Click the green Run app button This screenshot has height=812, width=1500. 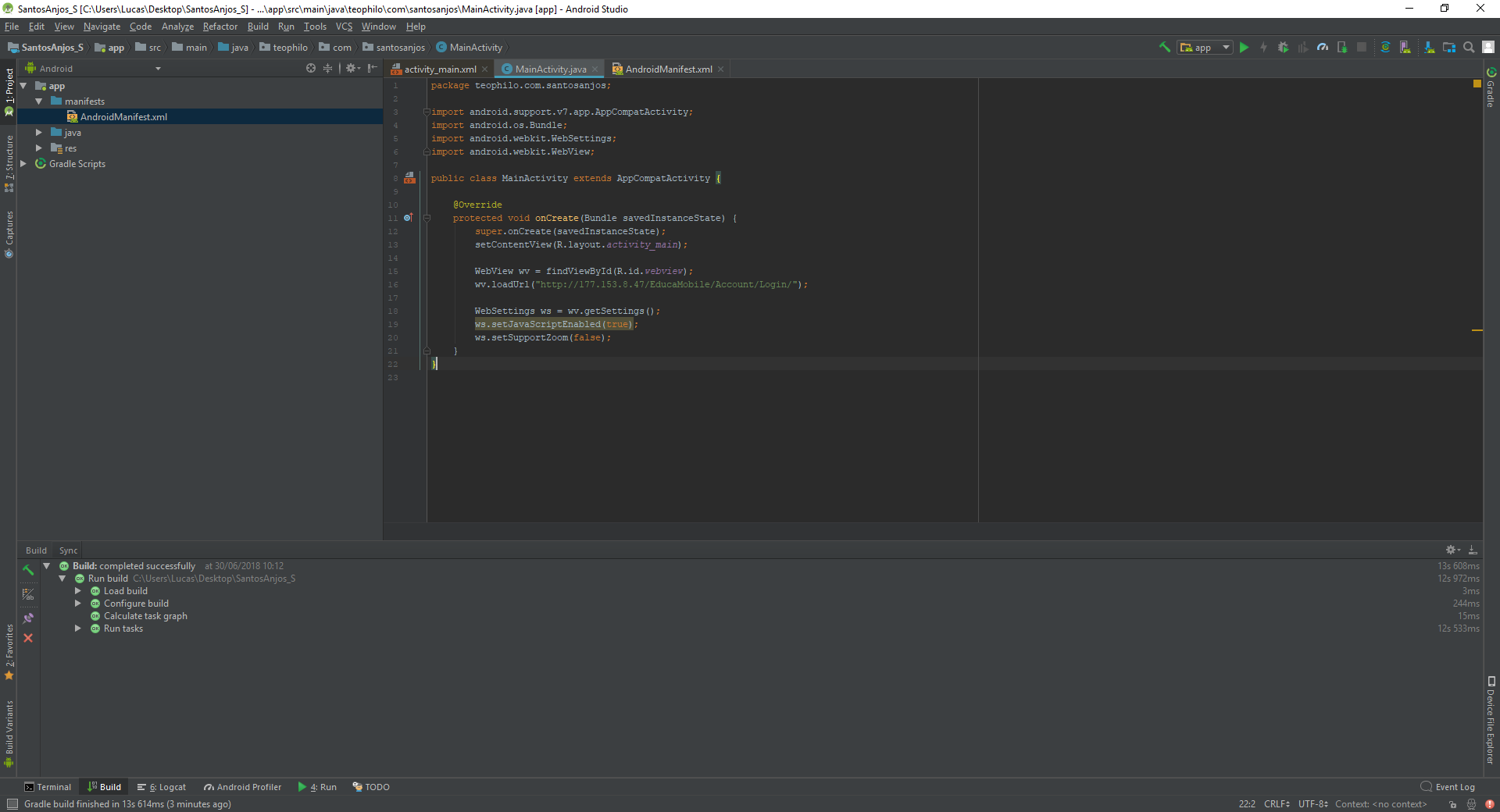[1244, 48]
